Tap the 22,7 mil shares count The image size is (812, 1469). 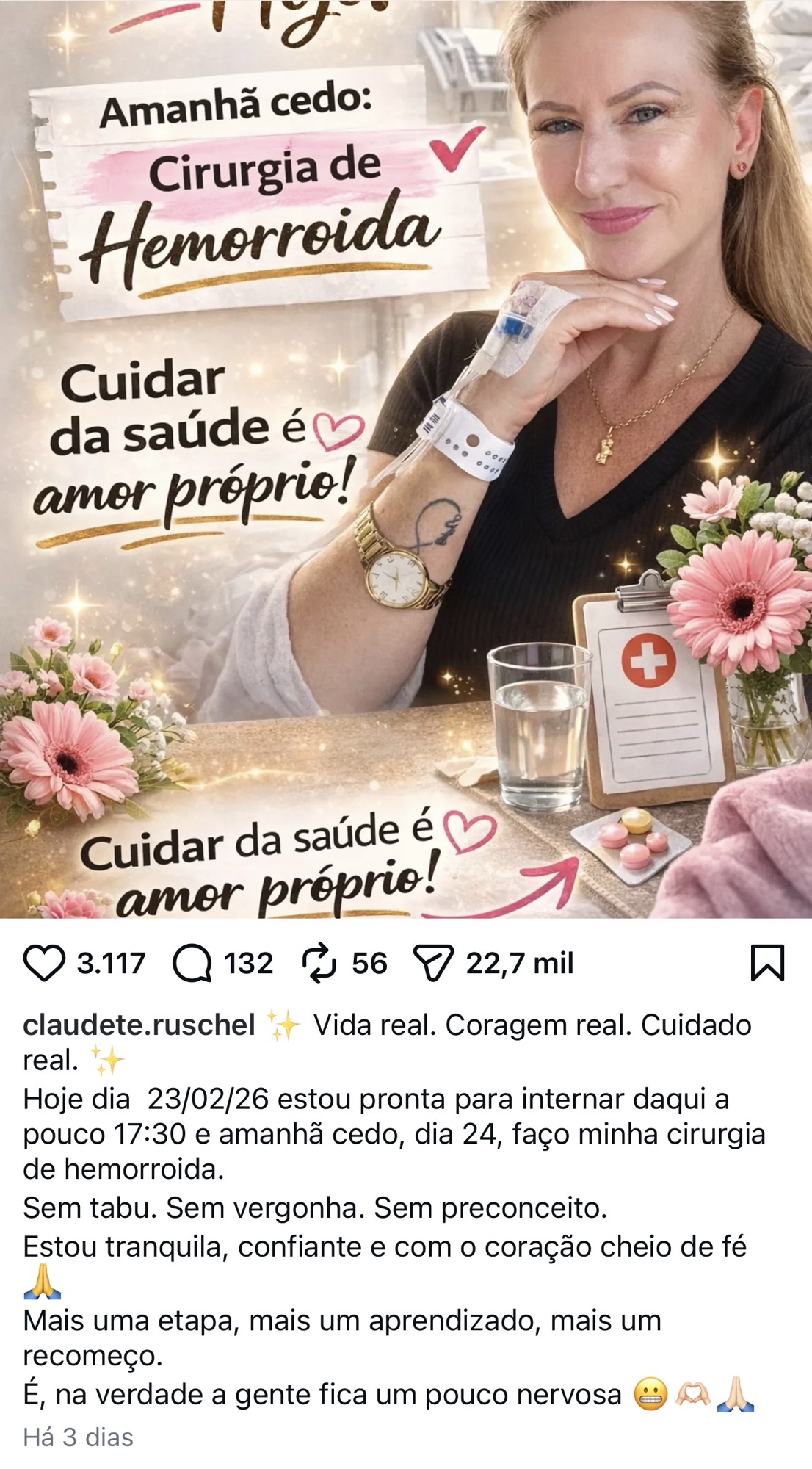pyautogui.click(x=520, y=964)
